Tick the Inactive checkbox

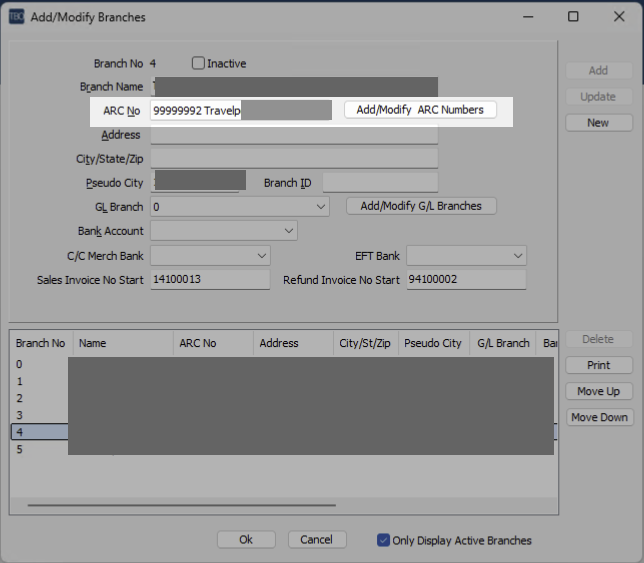(198, 63)
